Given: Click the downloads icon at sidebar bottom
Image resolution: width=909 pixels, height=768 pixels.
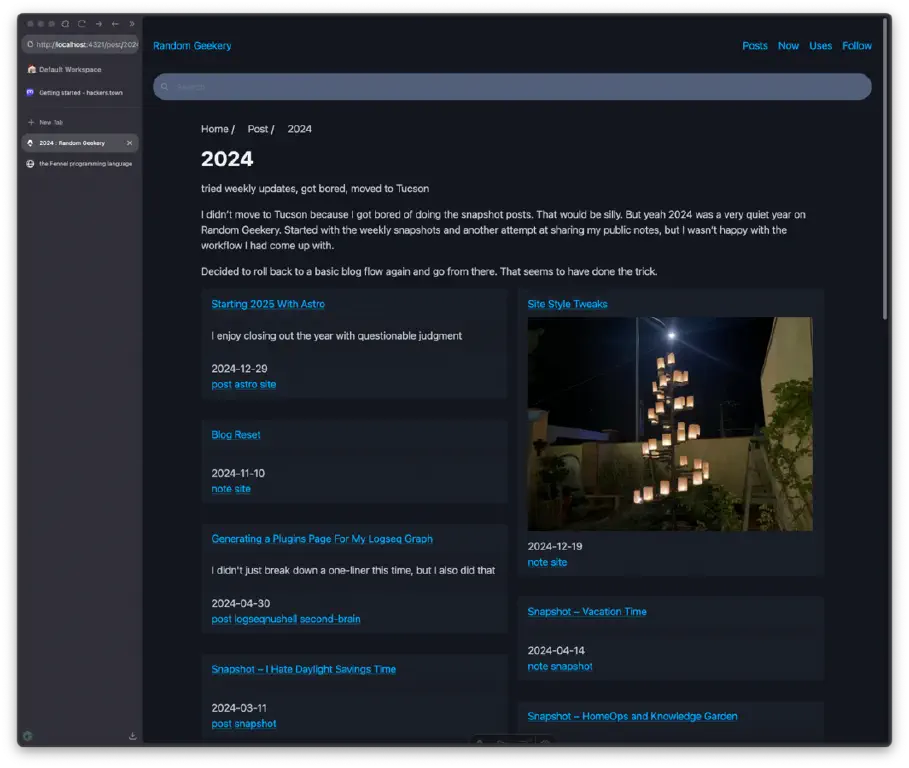Looking at the screenshot, I should pos(133,736).
